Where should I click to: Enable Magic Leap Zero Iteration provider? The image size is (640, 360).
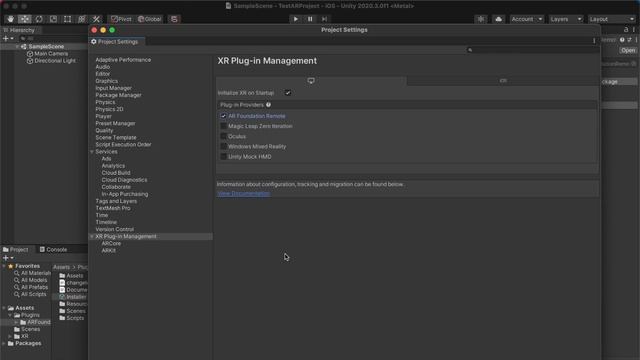click(223, 126)
